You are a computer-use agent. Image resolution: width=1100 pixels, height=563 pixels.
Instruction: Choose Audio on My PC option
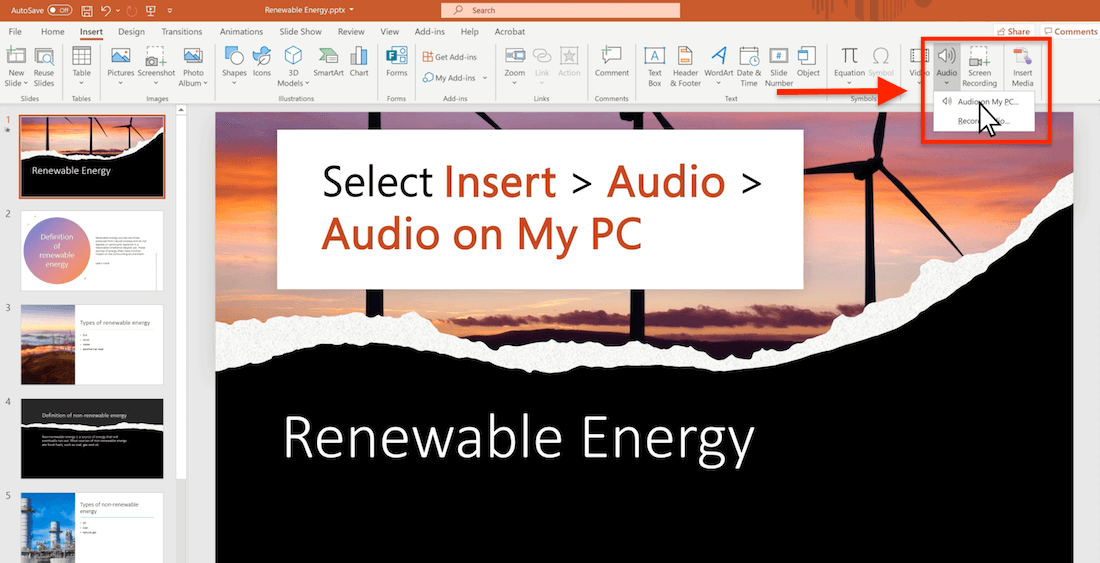point(988,102)
